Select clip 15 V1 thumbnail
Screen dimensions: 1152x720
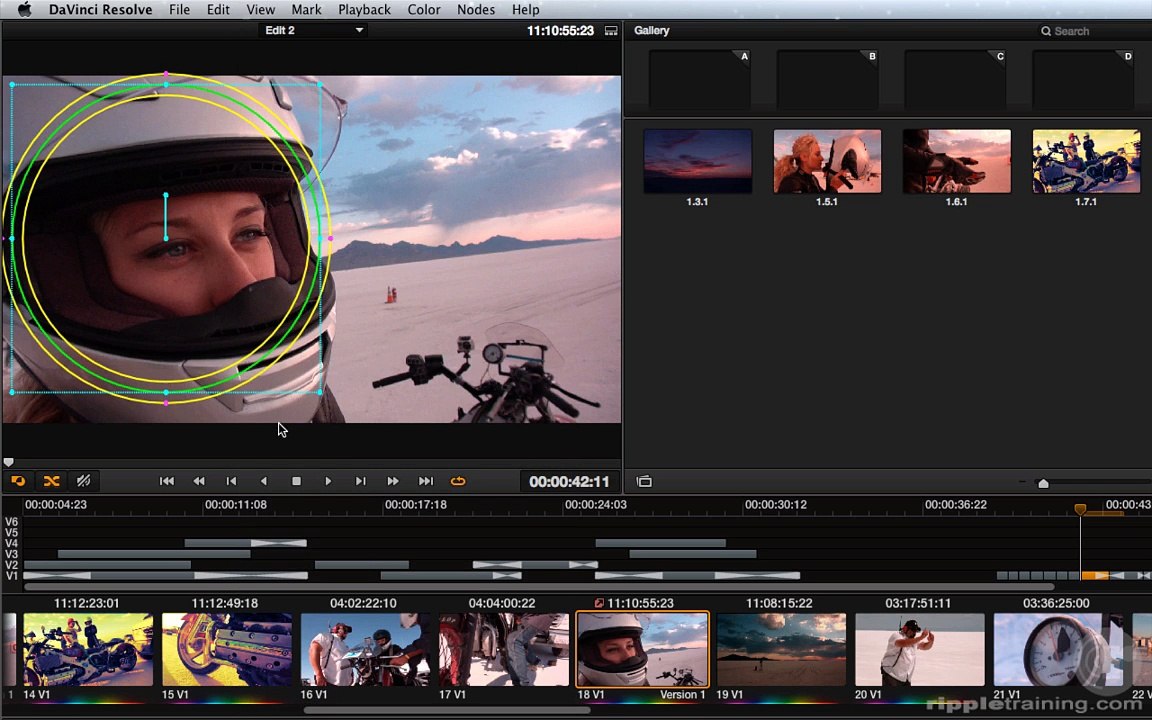(227, 650)
